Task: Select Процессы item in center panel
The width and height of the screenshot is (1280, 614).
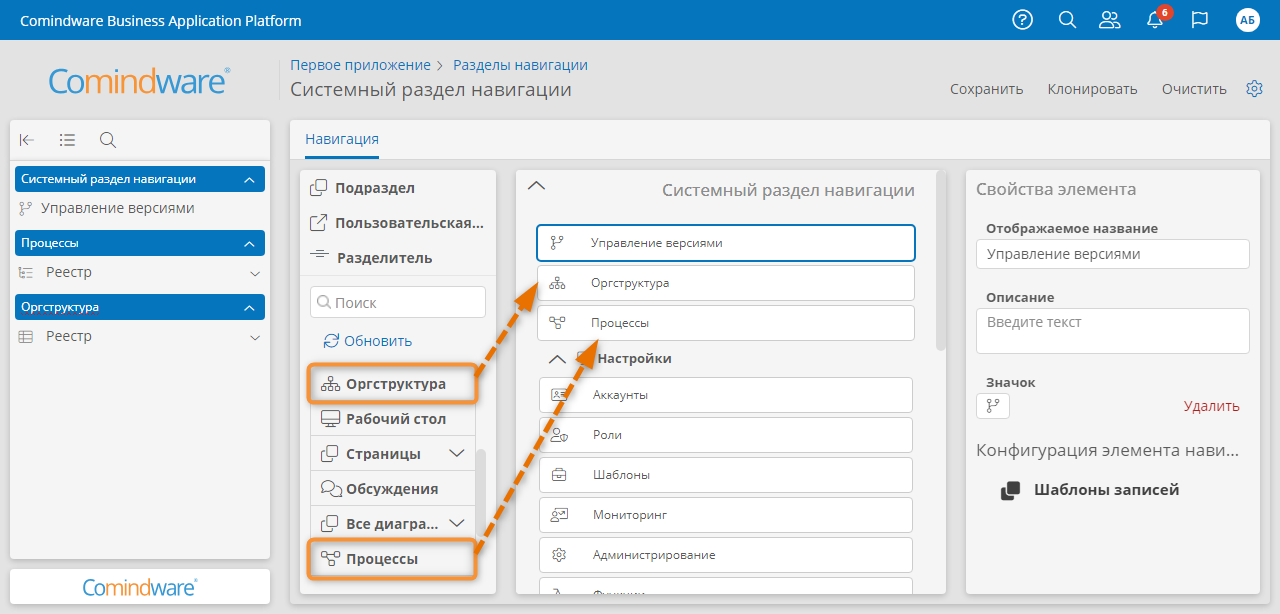Action: point(726,323)
